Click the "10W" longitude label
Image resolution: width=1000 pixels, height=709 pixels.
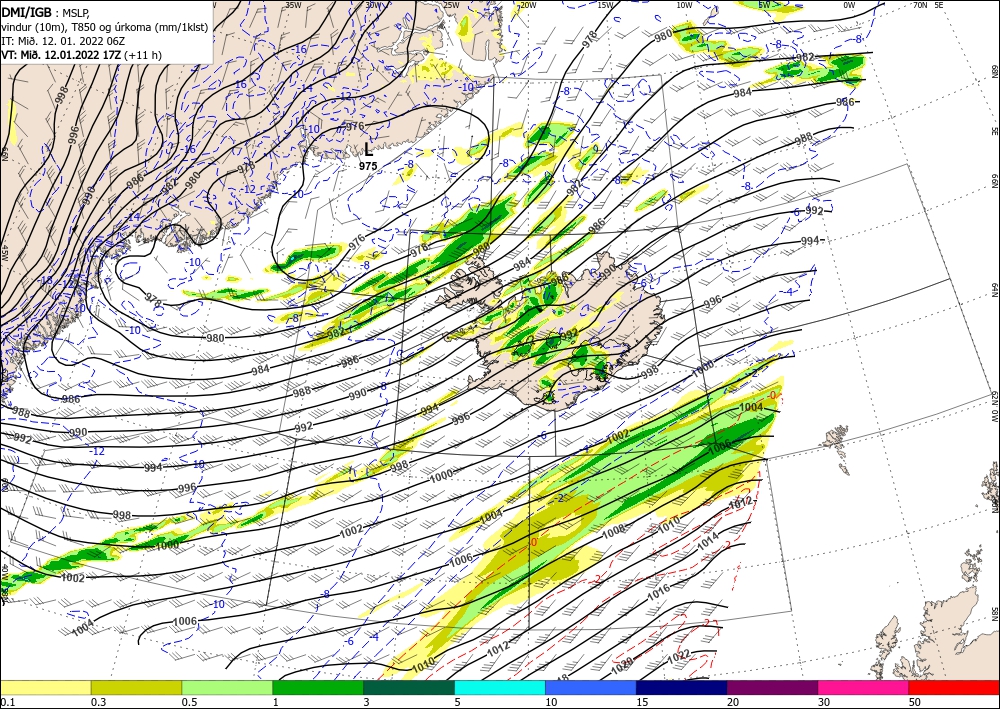pyautogui.click(x=684, y=5)
